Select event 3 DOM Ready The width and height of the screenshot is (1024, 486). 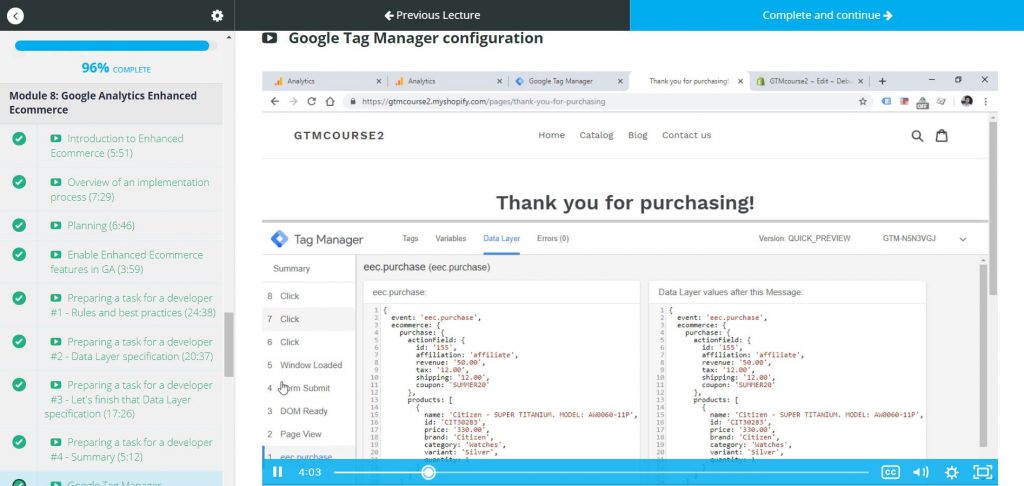(308, 411)
